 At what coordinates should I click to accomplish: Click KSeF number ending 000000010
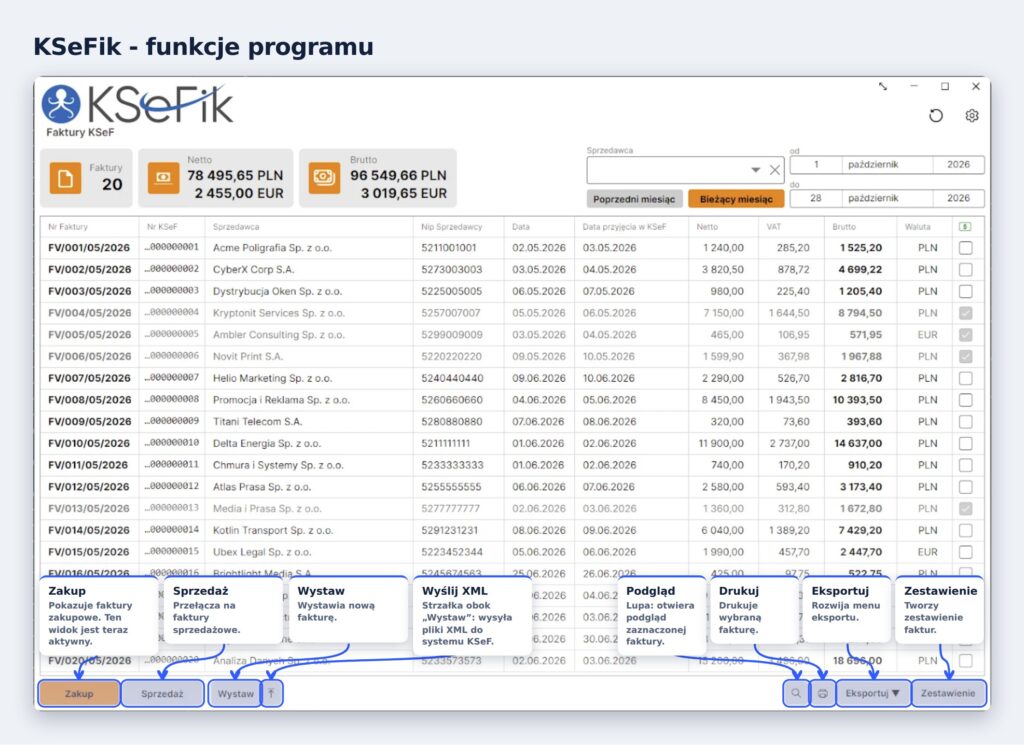pyautogui.click(x=172, y=443)
